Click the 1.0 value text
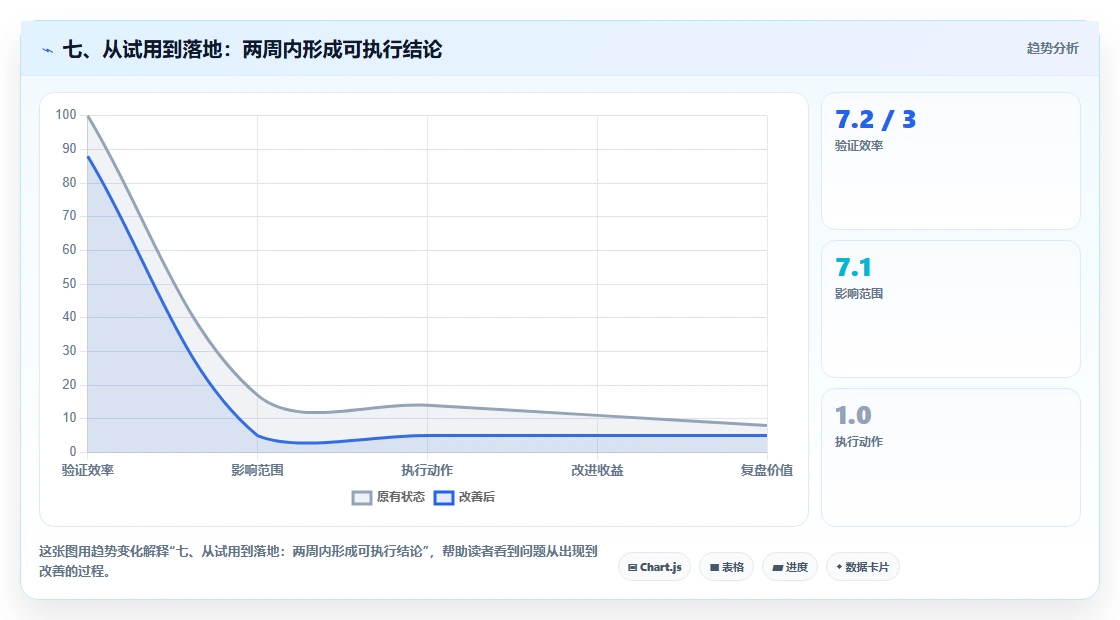 pos(854,415)
